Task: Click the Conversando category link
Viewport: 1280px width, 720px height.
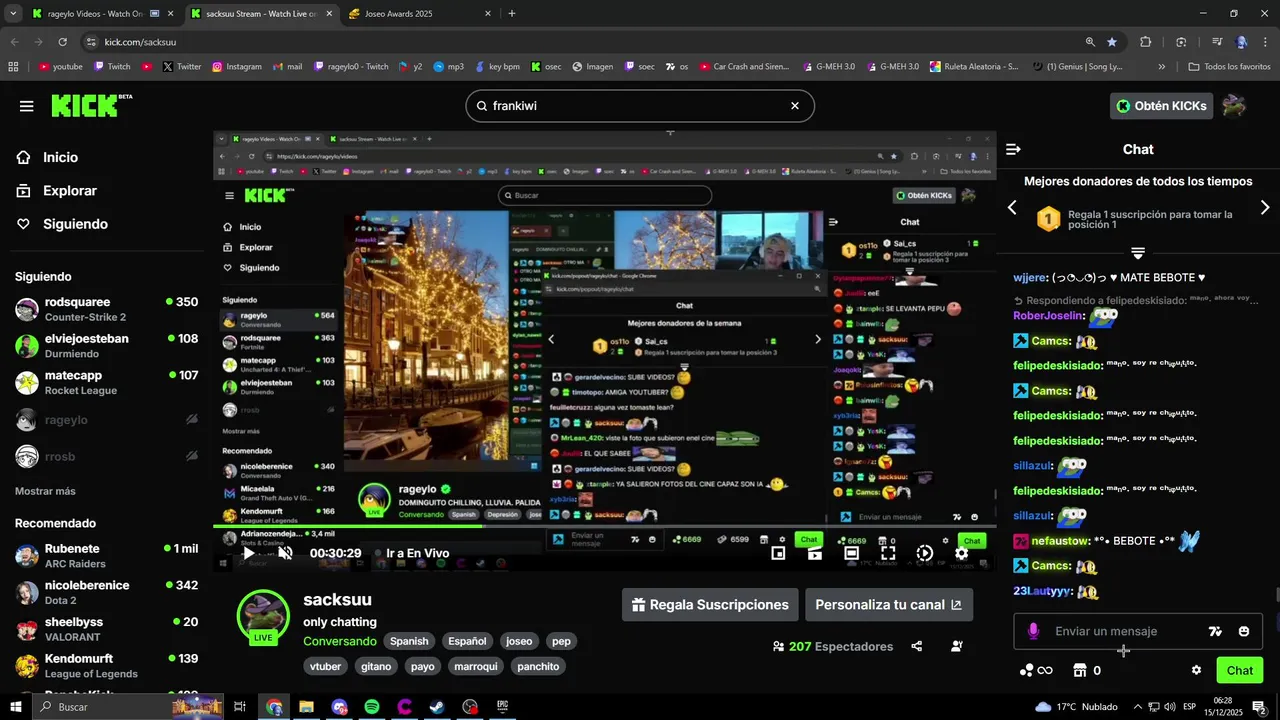Action: [x=340, y=641]
